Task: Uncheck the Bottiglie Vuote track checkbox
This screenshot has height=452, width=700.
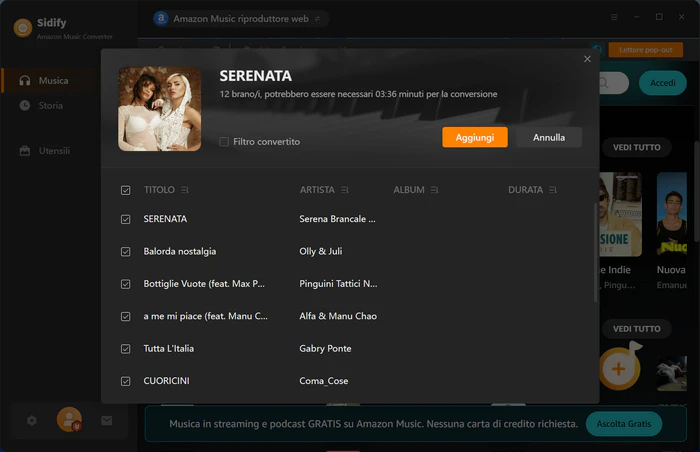Action: [125, 284]
